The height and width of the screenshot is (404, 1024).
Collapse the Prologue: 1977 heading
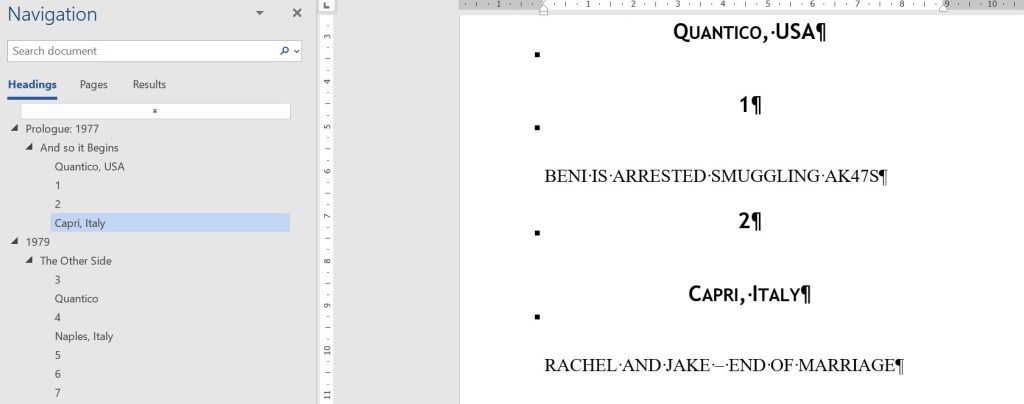point(15,129)
